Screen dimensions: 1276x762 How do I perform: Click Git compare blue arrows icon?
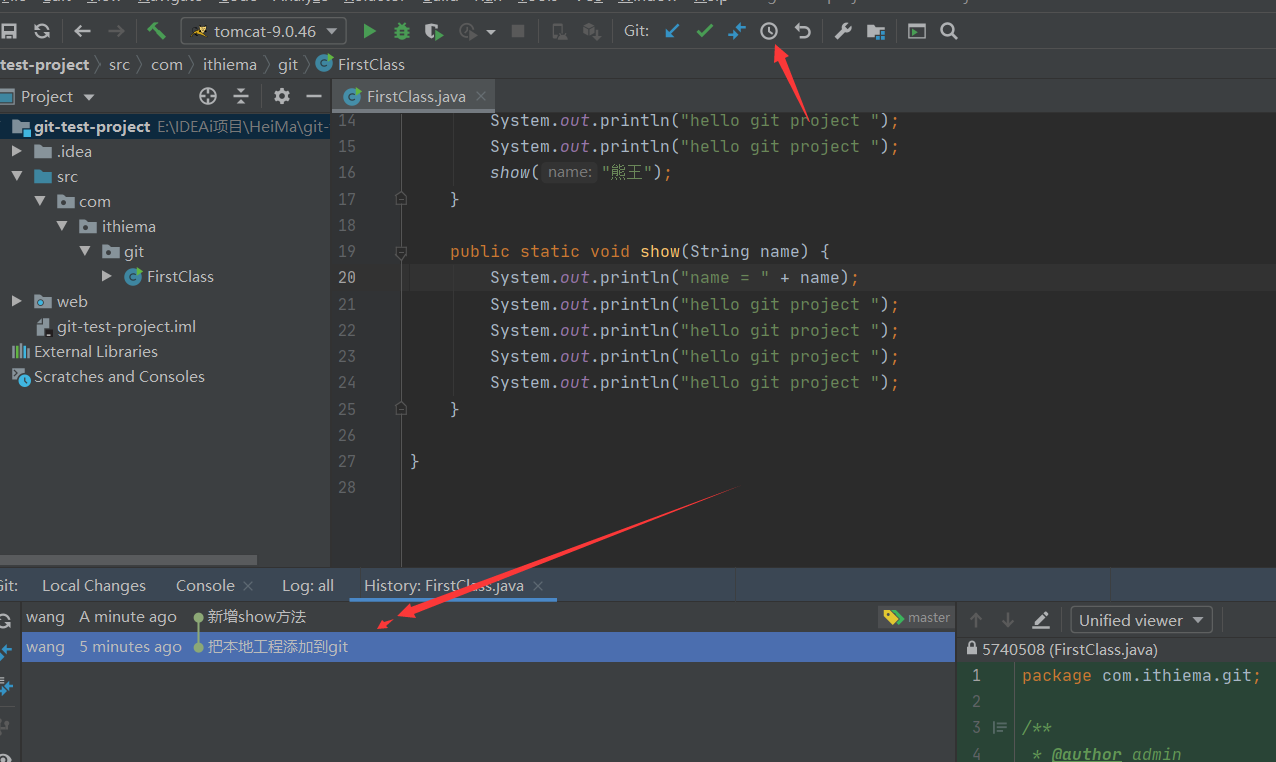(x=737, y=31)
